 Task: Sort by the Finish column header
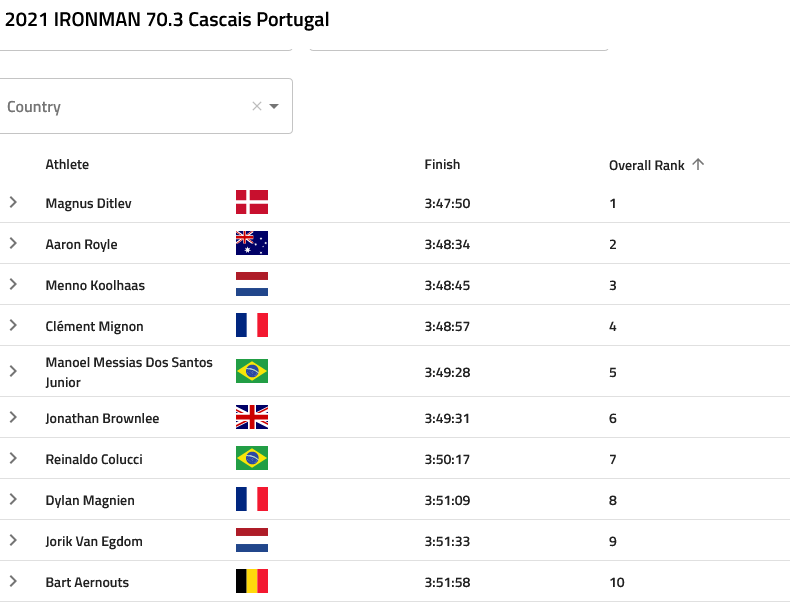pos(442,165)
